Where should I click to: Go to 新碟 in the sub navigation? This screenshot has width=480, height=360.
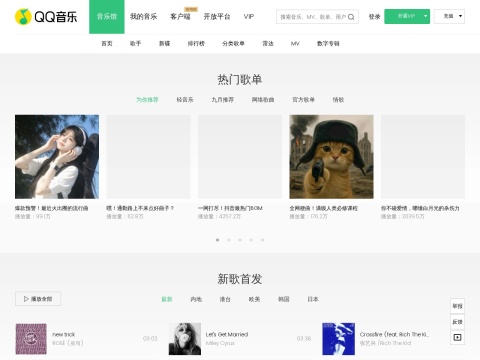164,43
